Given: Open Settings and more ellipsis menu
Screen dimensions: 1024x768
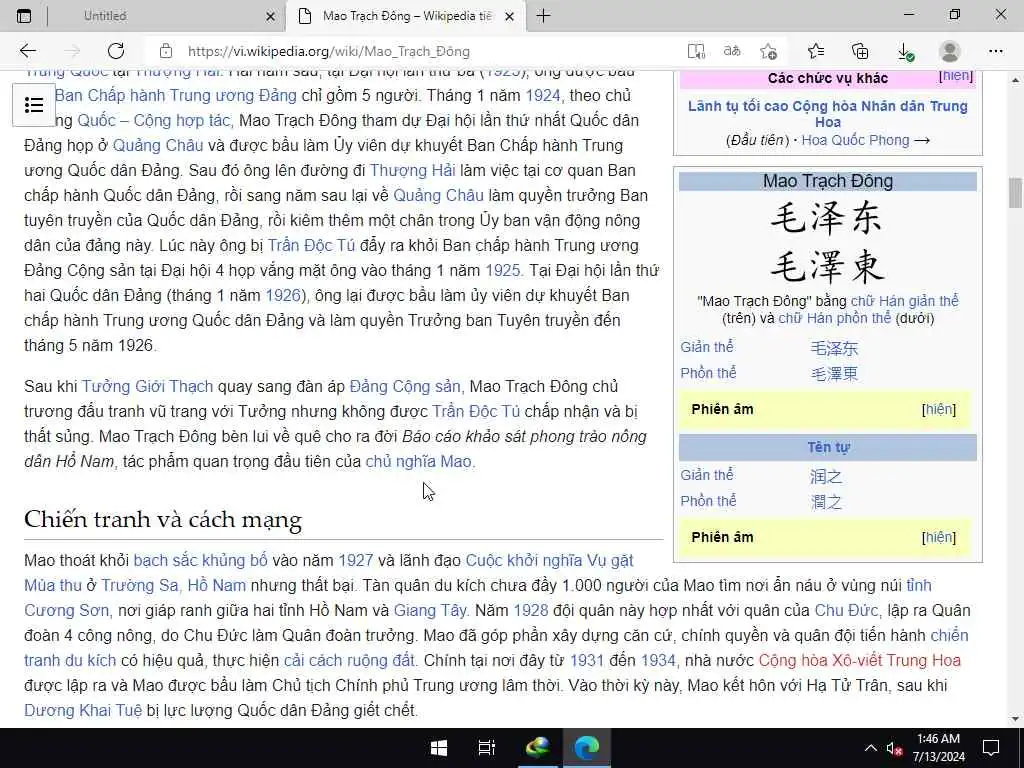Looking at the screenshot, I should (x=995, y=51).
